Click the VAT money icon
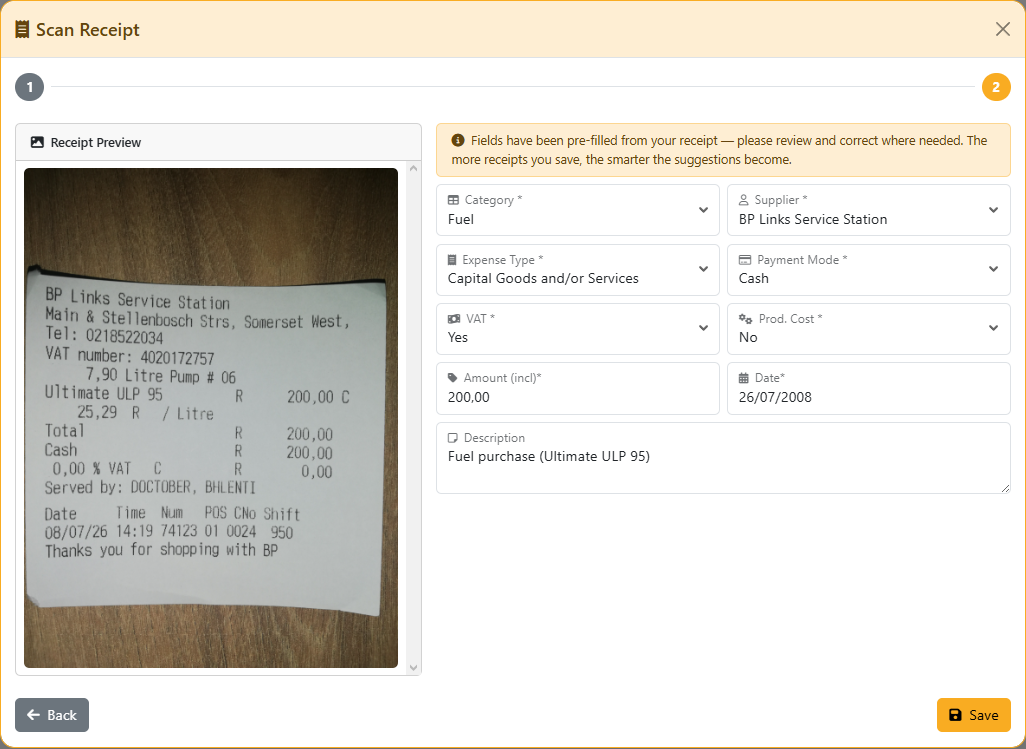Image resolution: width=1026 pixels, height=749 pixels. coord(454,319)
